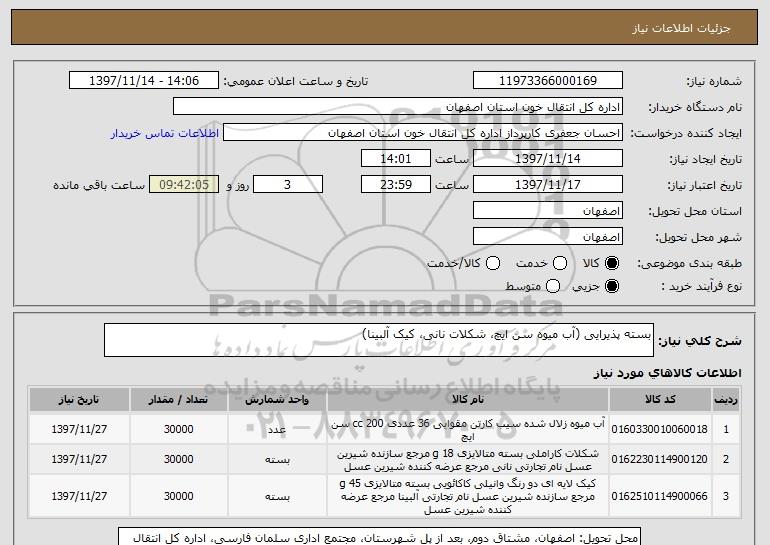Click the ردیف column header

tap(726, 400)
